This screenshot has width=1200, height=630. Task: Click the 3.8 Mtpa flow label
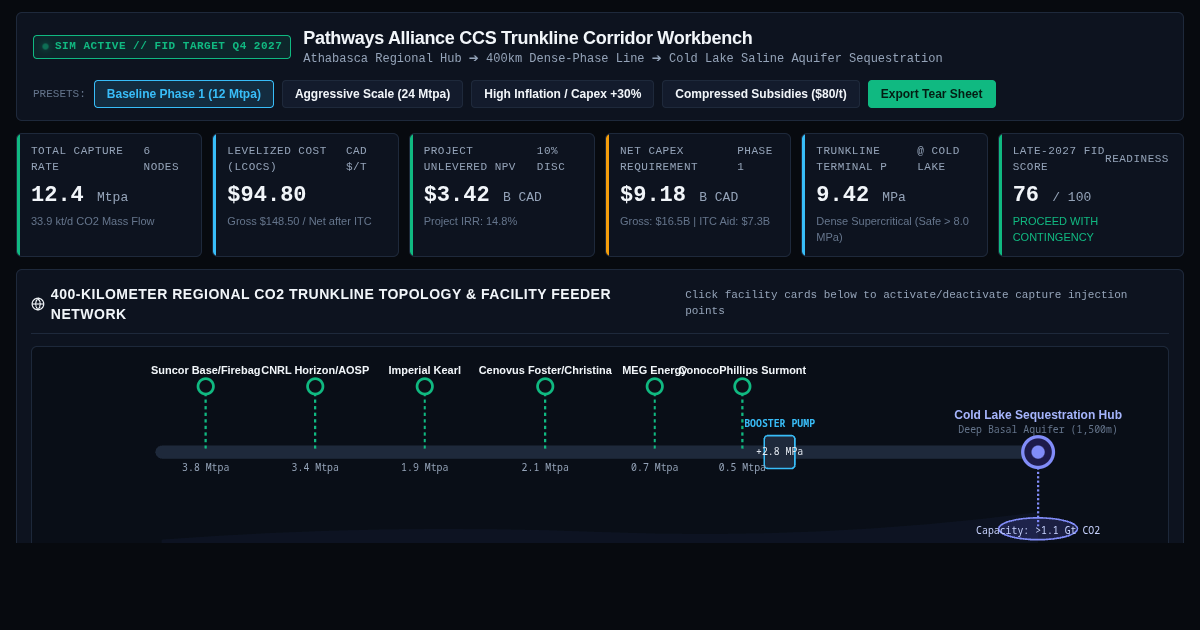point(206,468)
